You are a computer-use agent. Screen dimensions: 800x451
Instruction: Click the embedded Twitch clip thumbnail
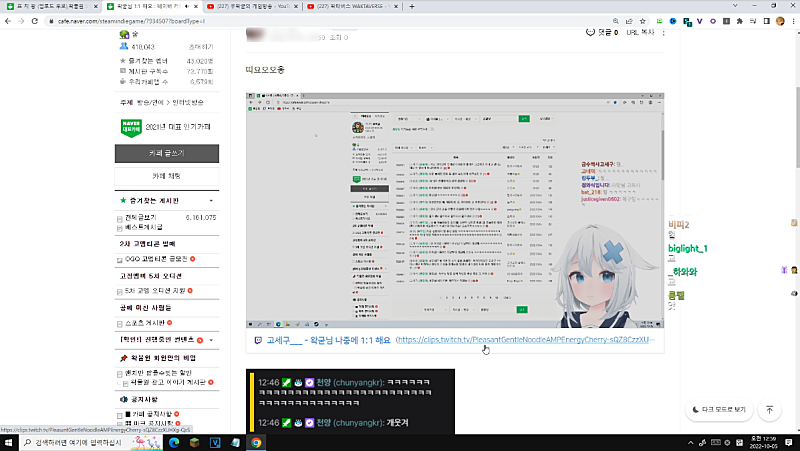(455, 210)
